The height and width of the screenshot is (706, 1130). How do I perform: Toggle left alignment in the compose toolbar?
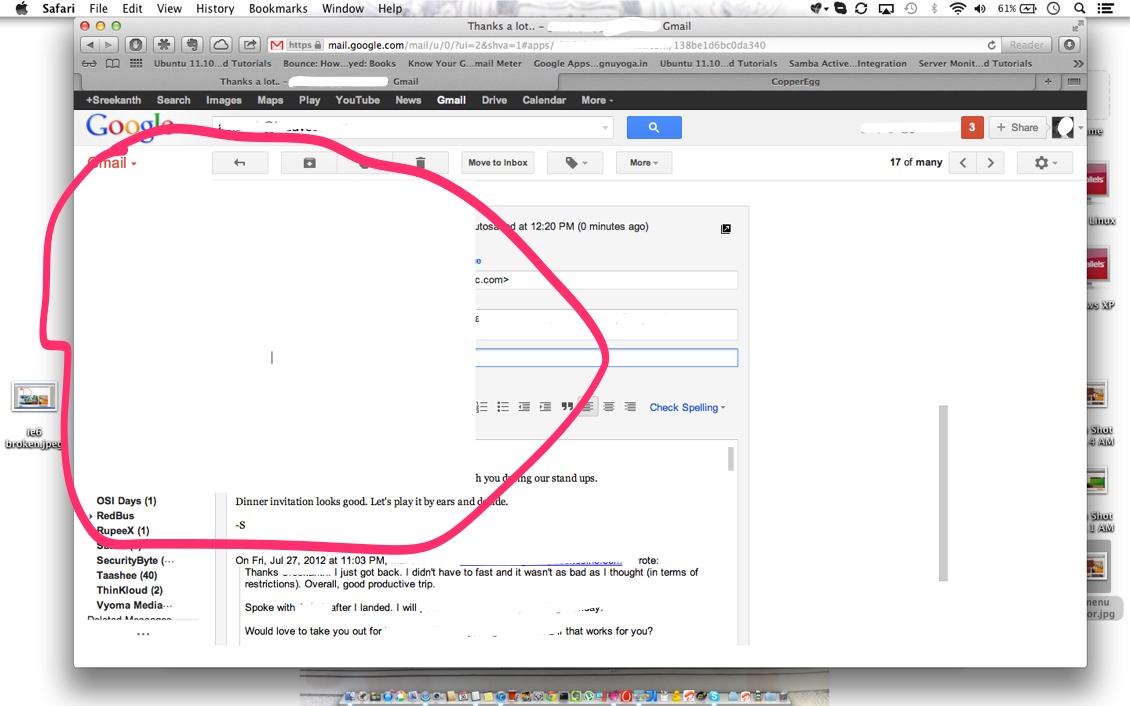pyautogui.click(x=588, y=407)
